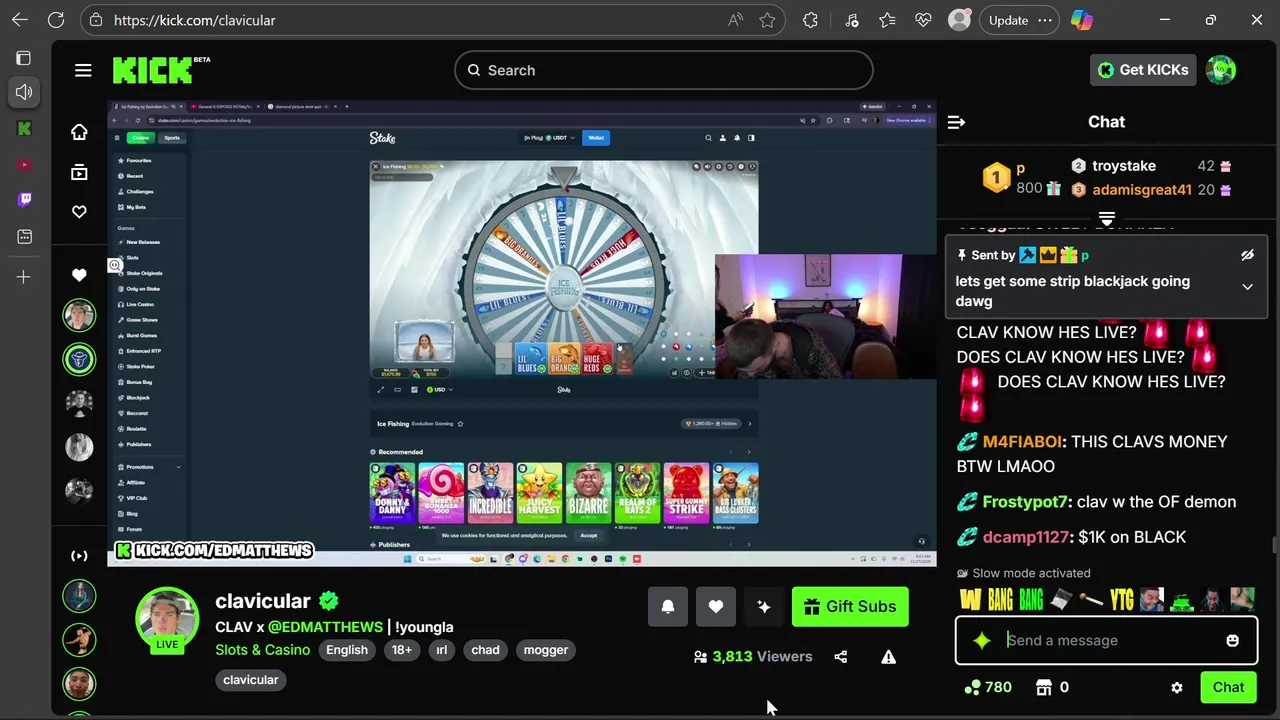Viewport: 1280px width, 720px height.
Task: Click the browser Update button
Action: click(1008, 20)
